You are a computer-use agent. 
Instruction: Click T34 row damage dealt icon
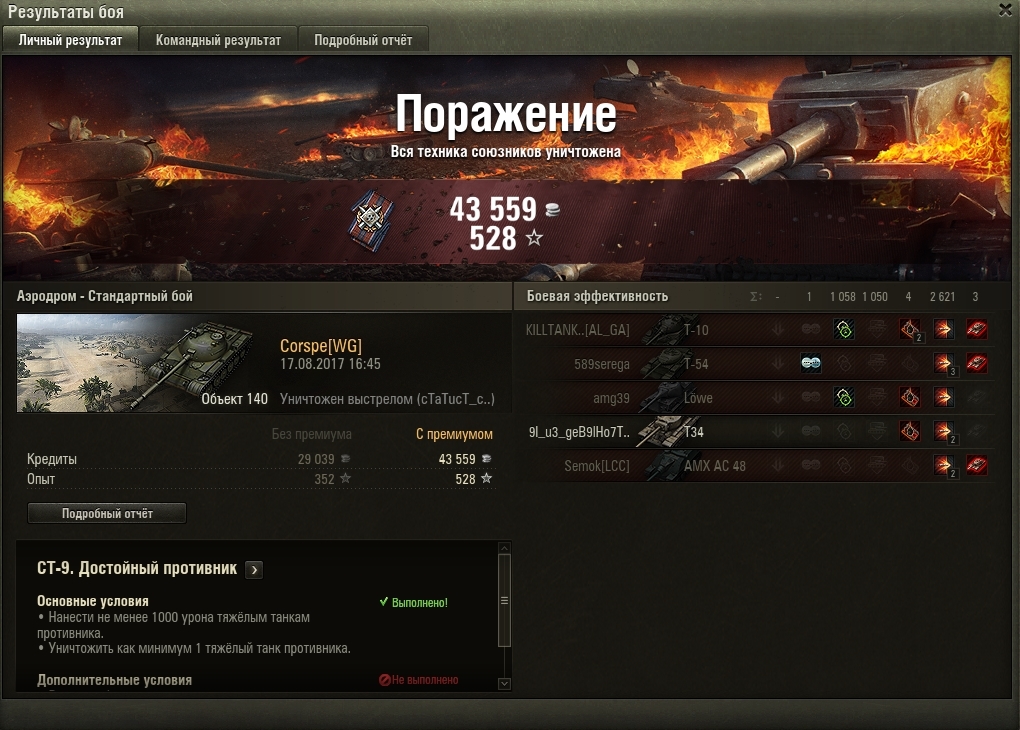click(x=943, y=431)
